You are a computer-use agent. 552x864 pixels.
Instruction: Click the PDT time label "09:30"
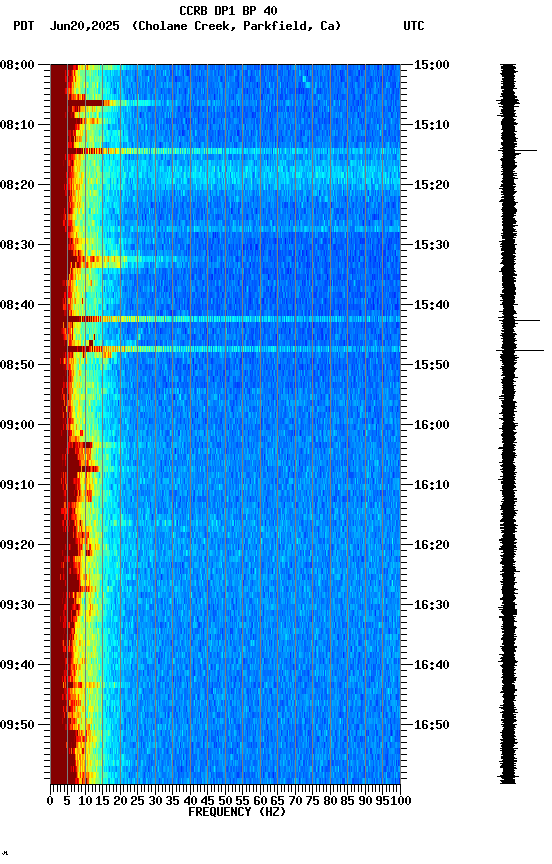tap(17, 606)
